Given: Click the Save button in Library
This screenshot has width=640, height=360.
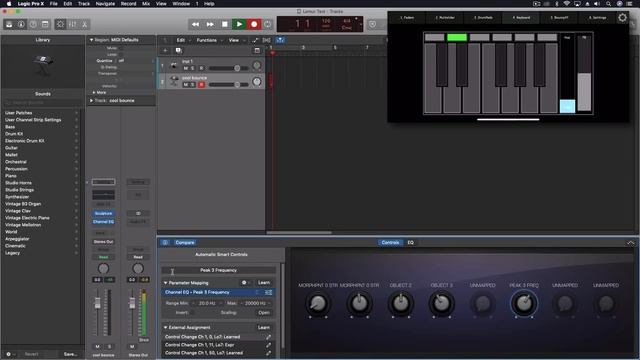Looking at the screenshot, I should [70, 354].
